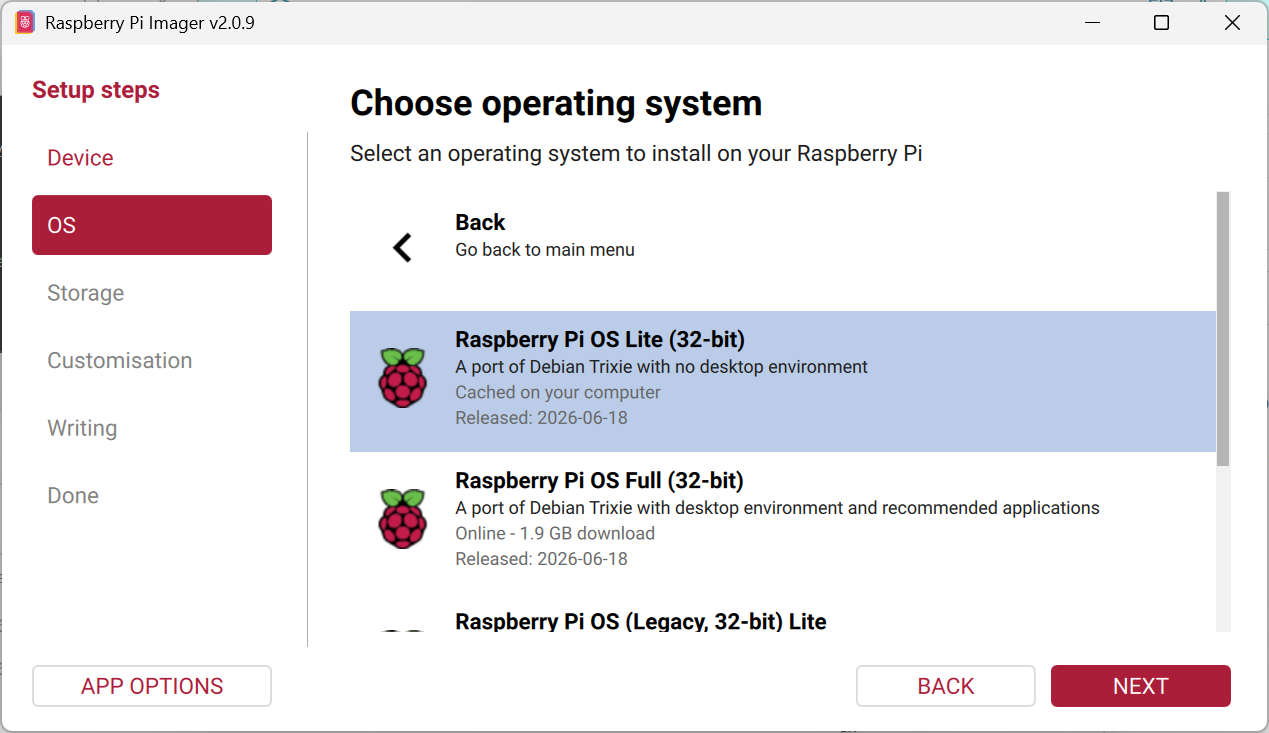Open the Storage setup step
This screenshot has width=1269, height=733.
click(86, 293)
